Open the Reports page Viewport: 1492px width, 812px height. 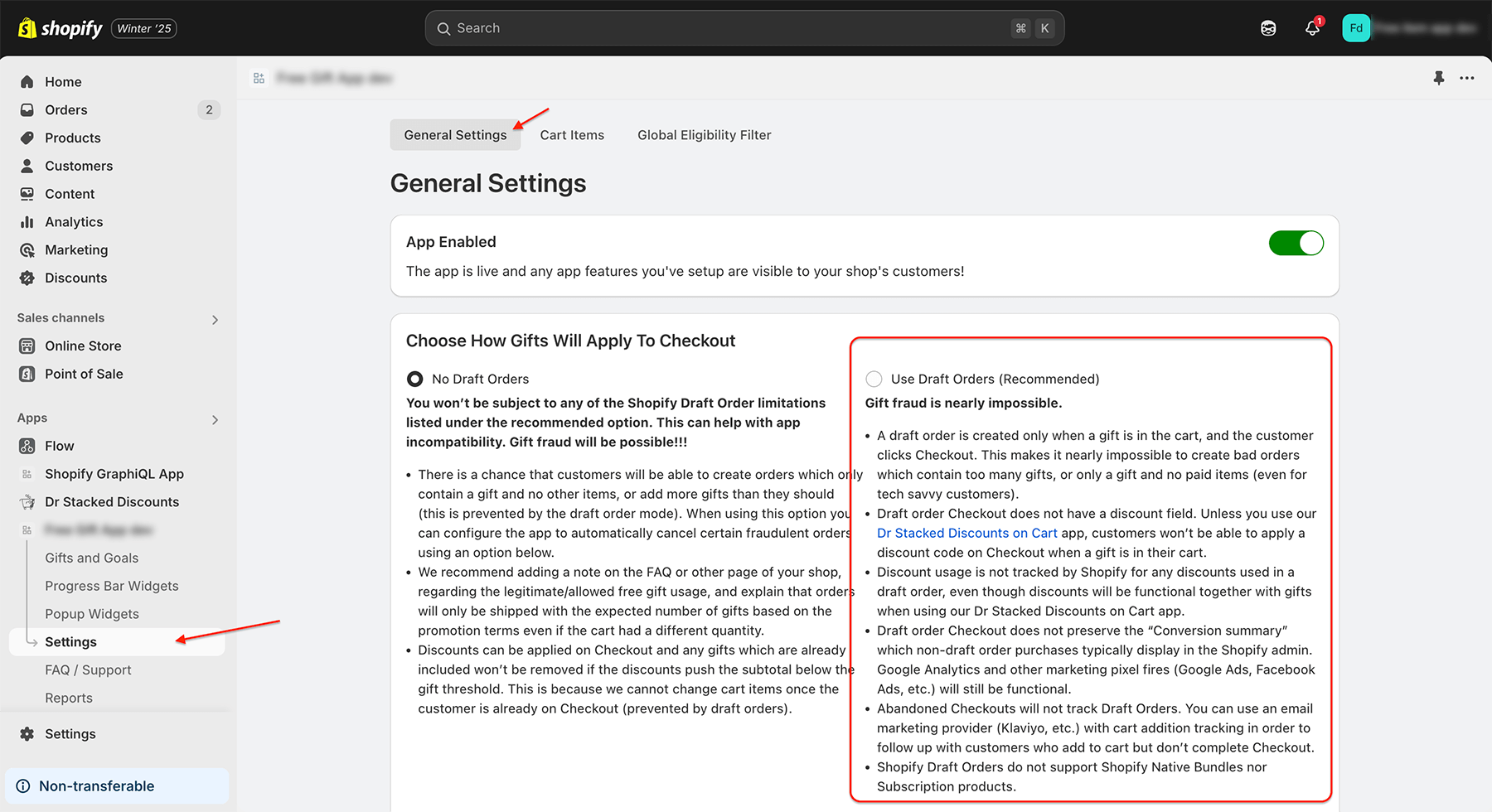(x=69, y=698)
